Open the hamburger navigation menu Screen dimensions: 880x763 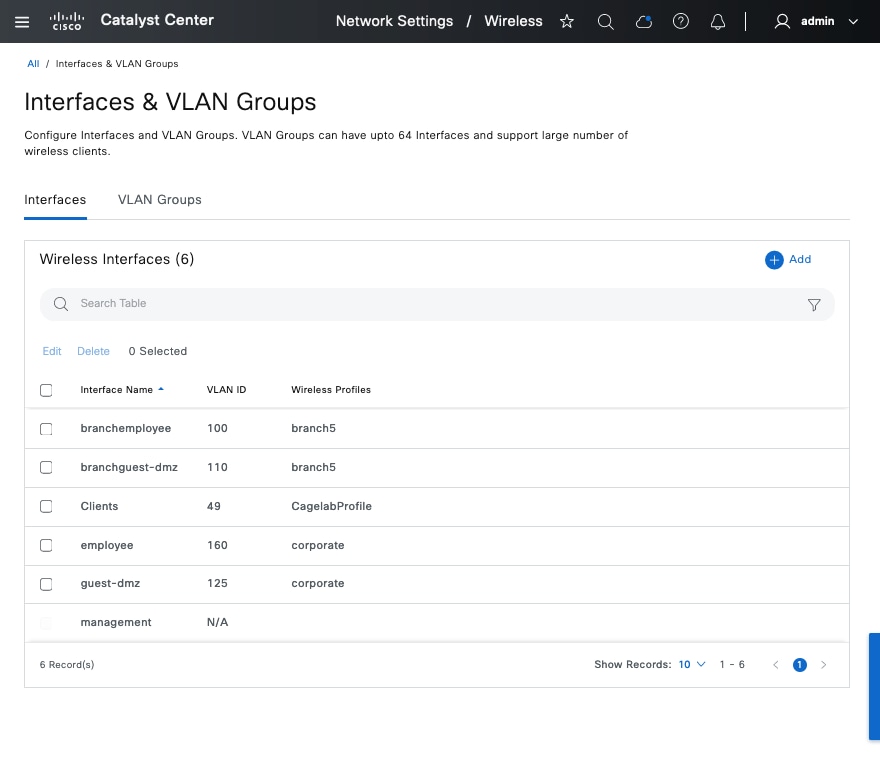22,21
